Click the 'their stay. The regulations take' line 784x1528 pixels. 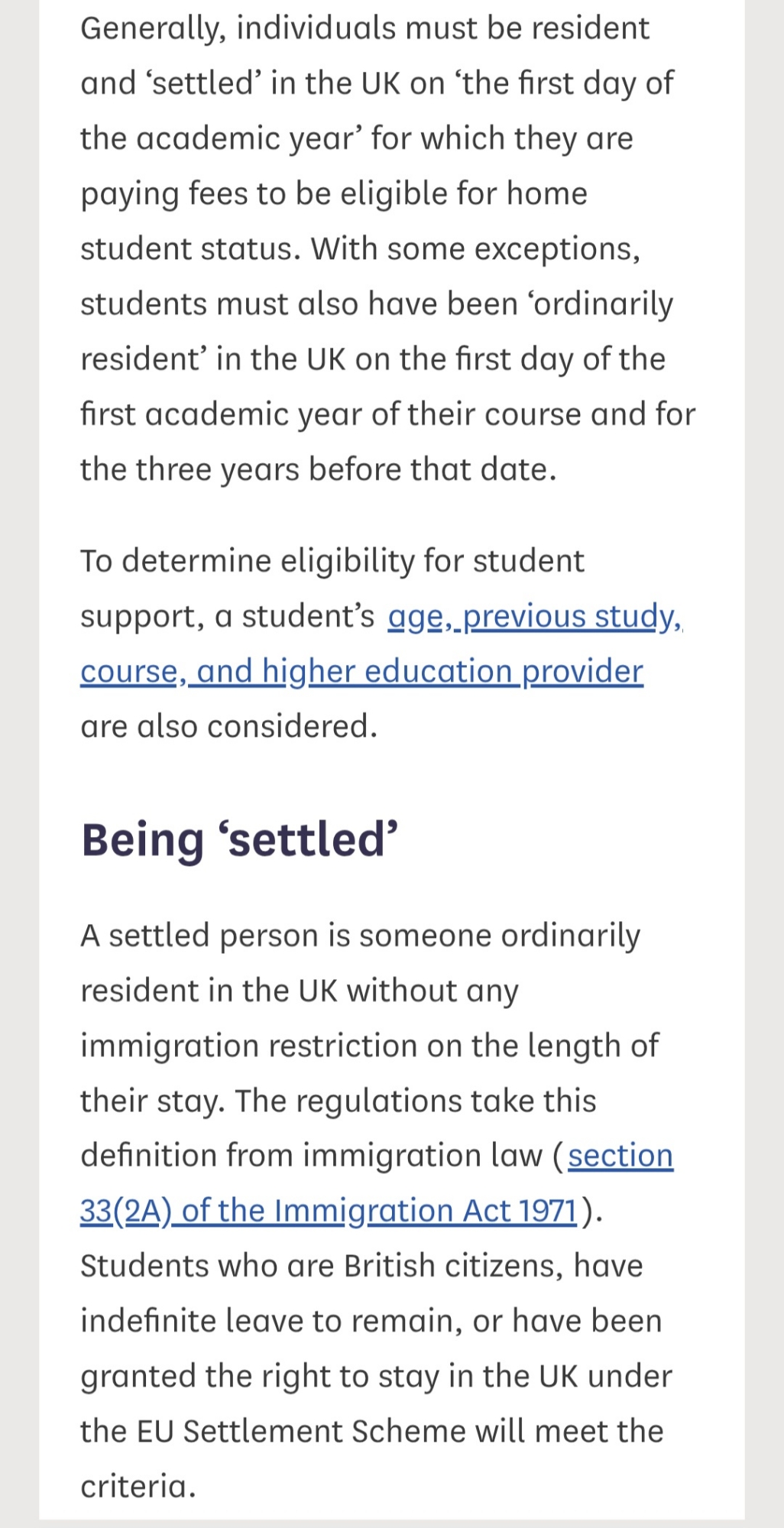coord(339,1101)
